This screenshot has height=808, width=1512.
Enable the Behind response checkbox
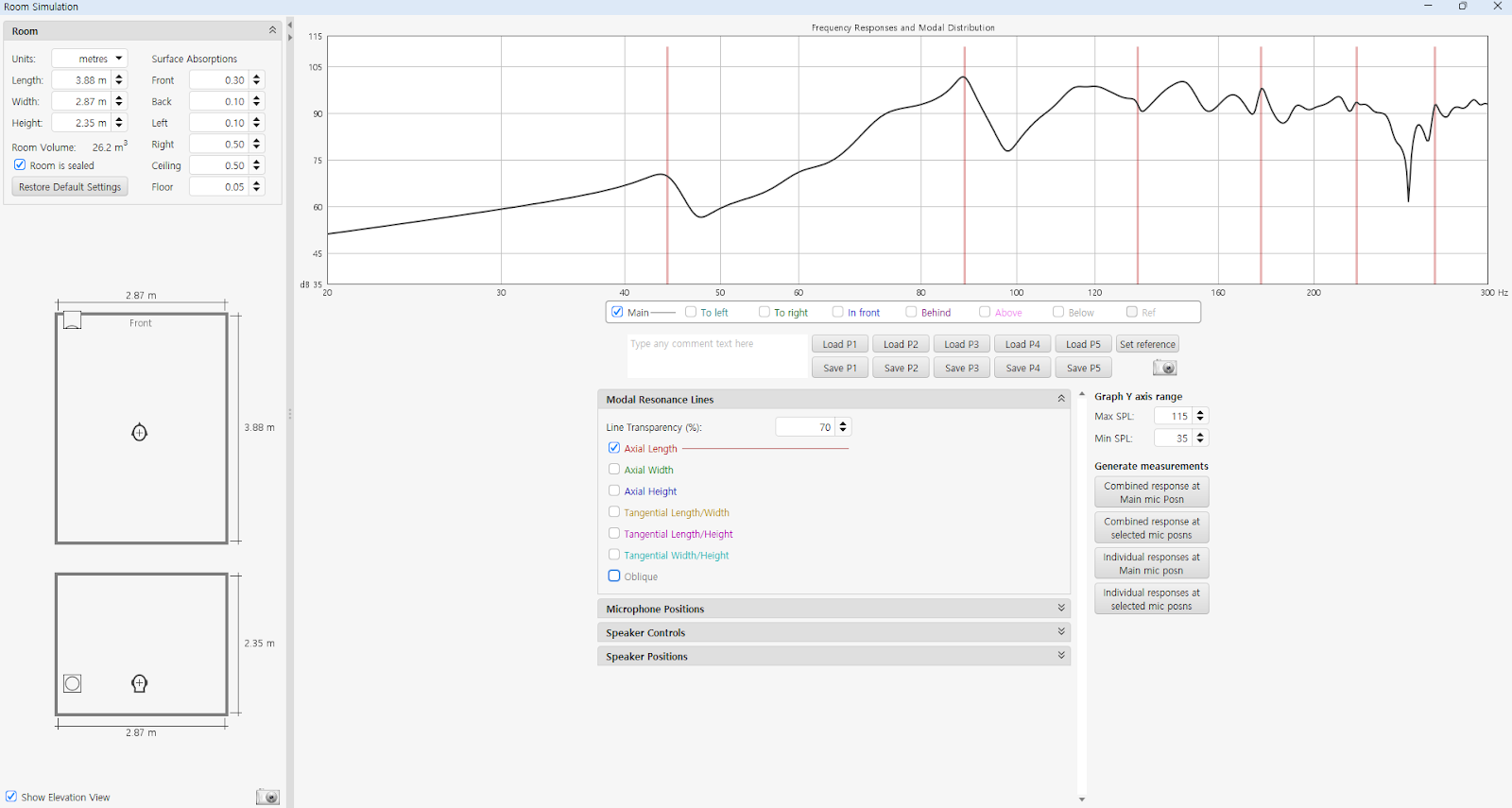911,312
